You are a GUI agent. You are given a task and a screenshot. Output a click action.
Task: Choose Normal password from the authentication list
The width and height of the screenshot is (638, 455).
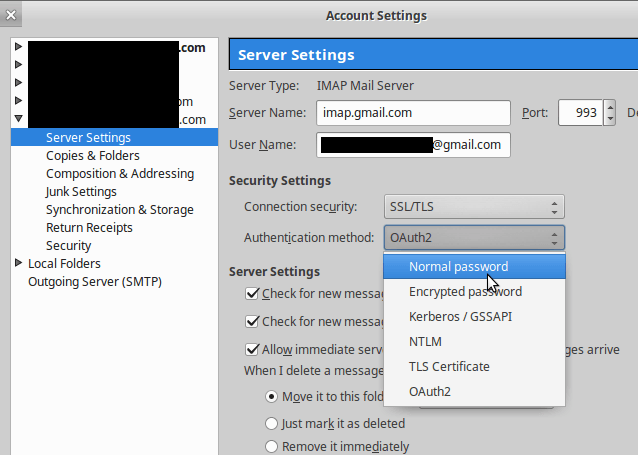pyautogui.click(x=458, y=267)
